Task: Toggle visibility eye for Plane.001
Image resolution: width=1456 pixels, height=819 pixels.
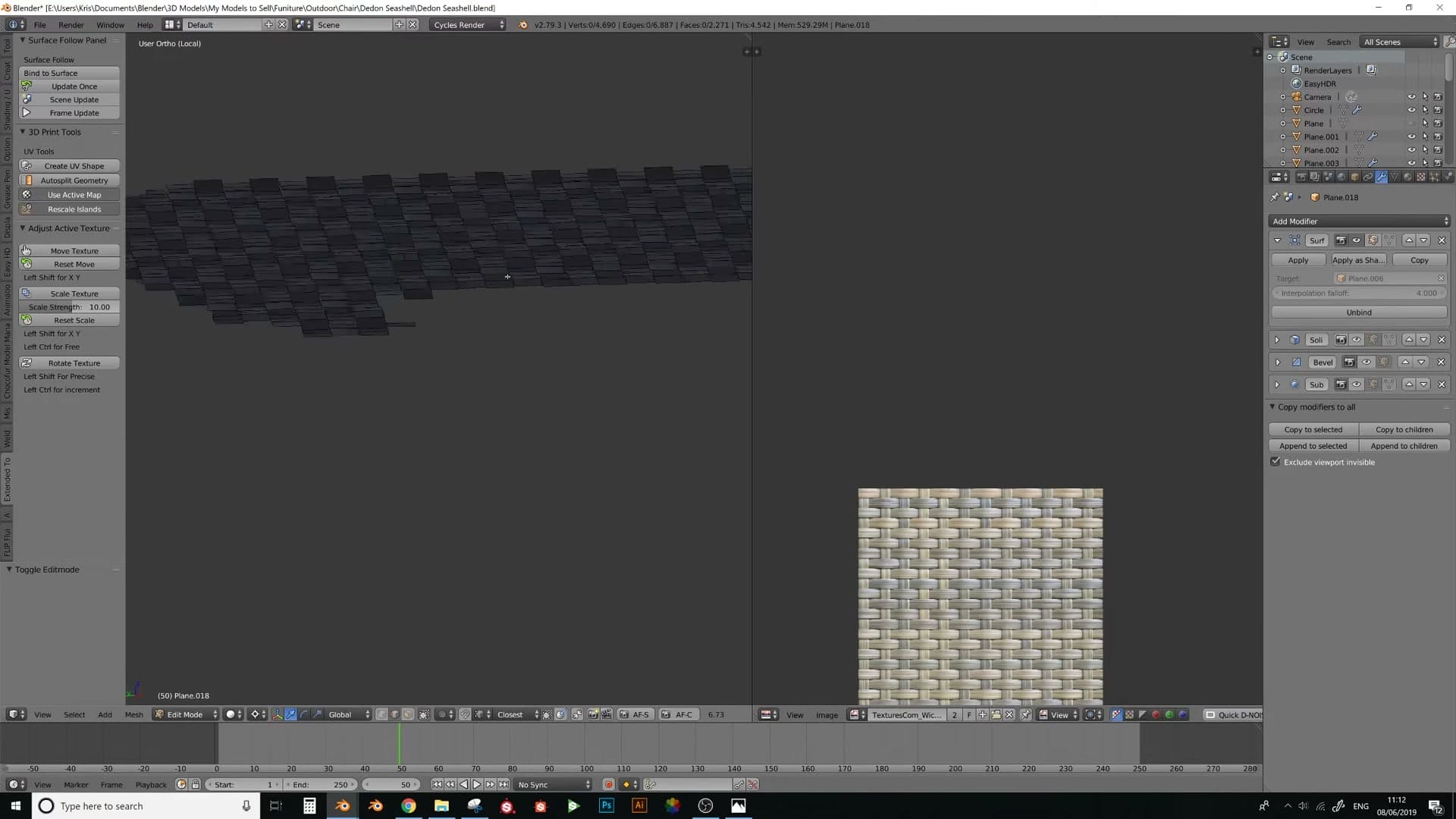Action: pyautogui.click(x=1411, y=136)
